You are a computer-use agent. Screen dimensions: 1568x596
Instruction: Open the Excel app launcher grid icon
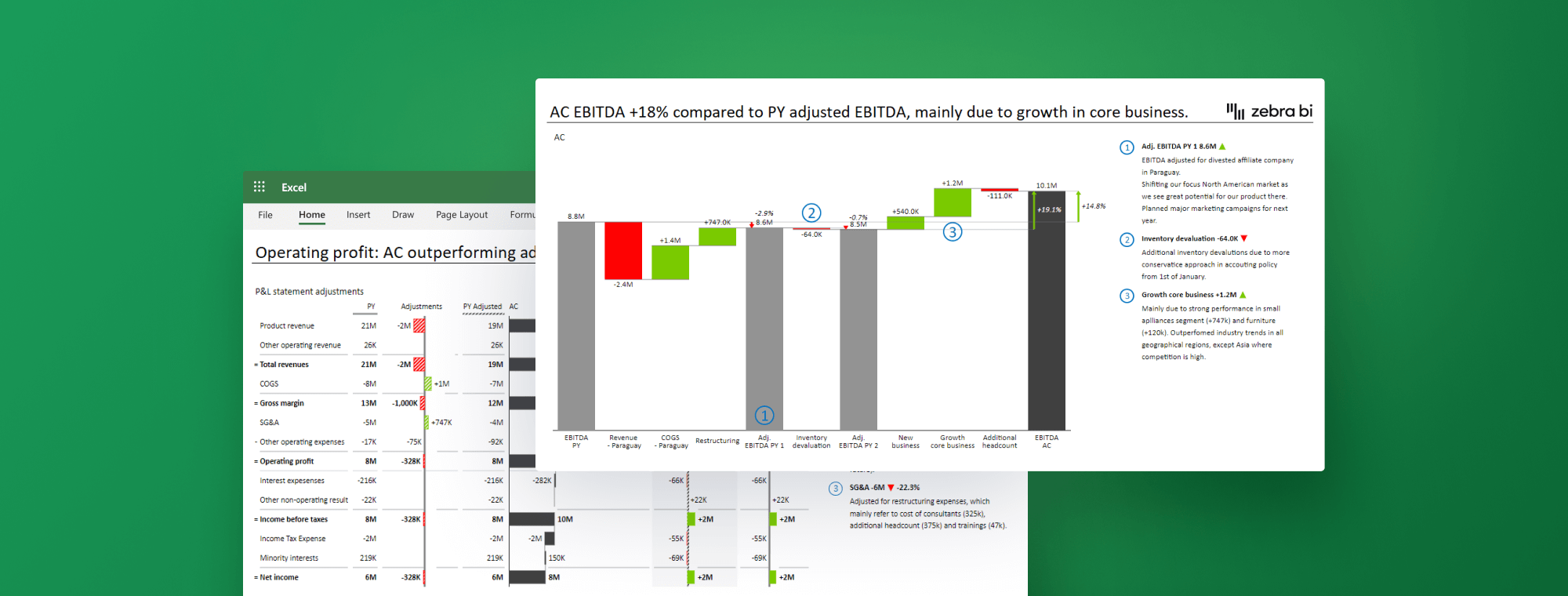tap(260, 187)
